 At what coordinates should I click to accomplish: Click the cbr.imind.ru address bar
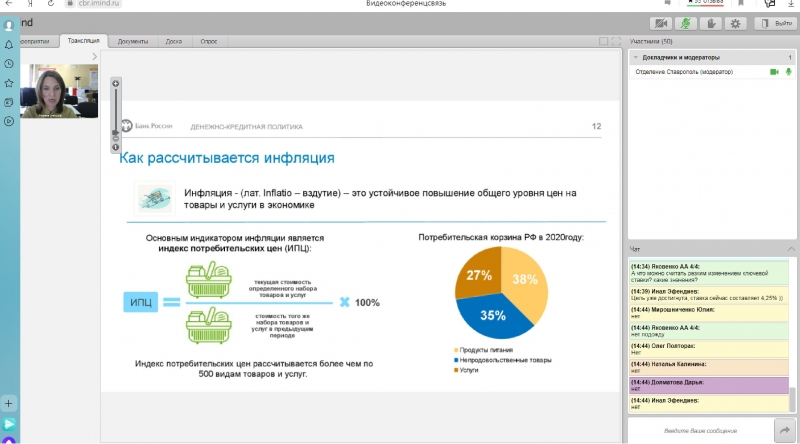(98, 4)
